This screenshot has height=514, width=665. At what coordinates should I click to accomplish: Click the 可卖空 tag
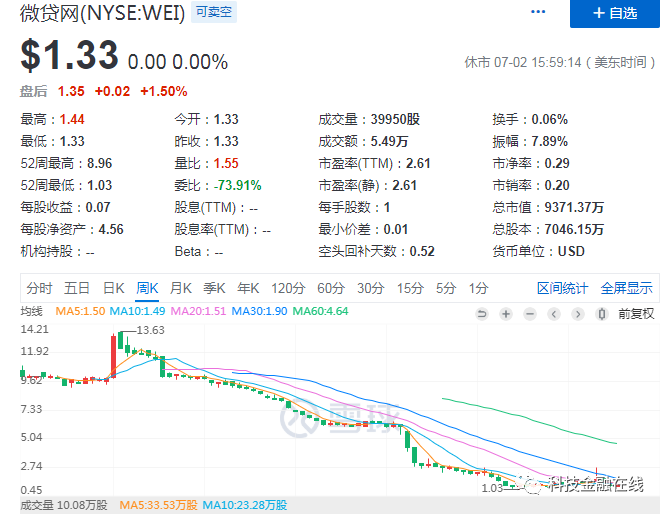click(x=214, y=12)
